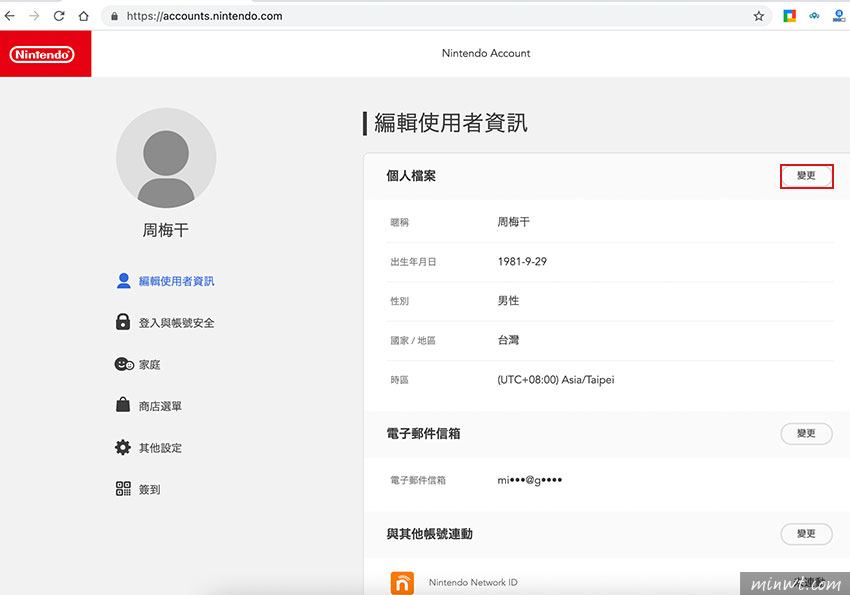Reload the page with the refresh icon

59,16
